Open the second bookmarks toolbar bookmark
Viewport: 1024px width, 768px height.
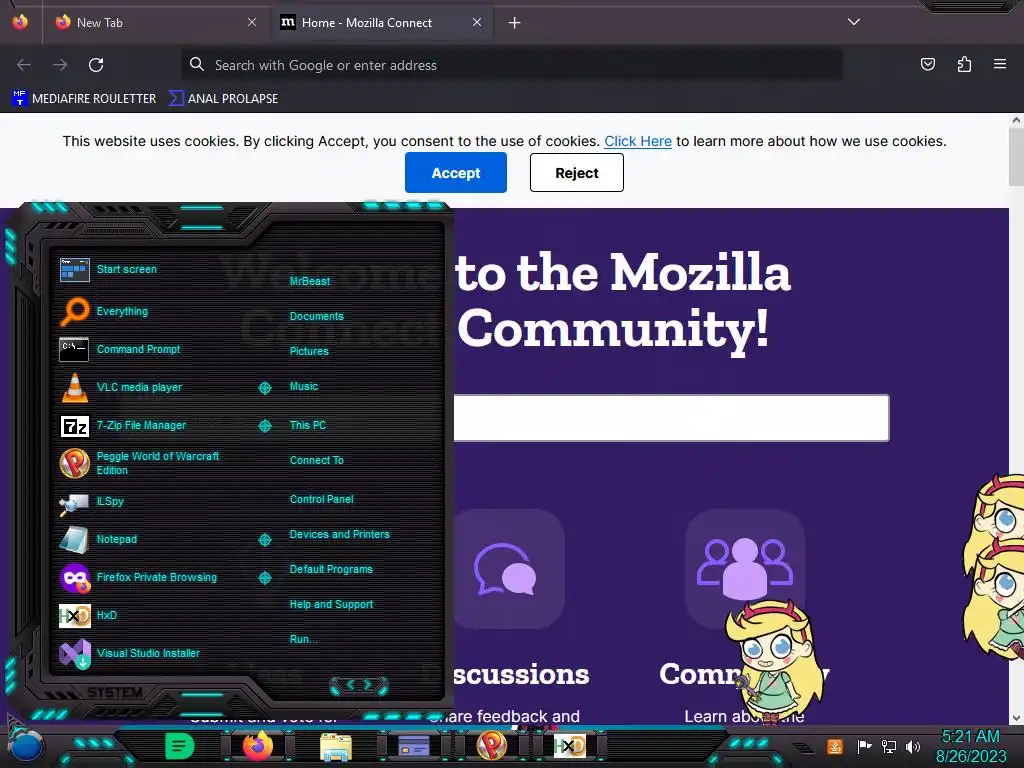pyautogui.click(x=223, y=99)
